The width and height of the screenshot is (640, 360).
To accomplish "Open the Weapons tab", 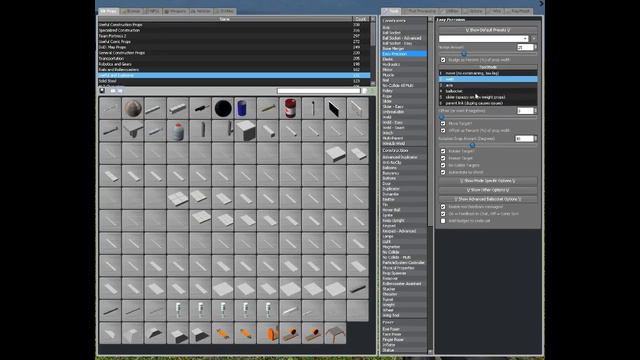I will (176, 11).
